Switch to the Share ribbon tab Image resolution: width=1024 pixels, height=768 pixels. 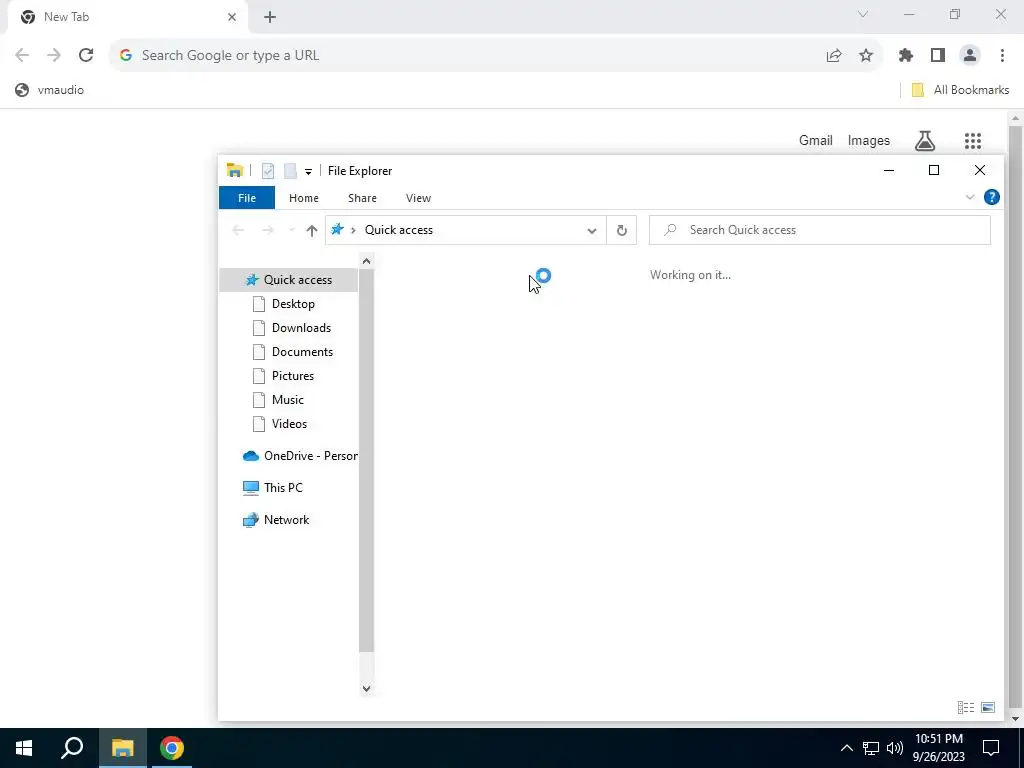click(362, 198)
